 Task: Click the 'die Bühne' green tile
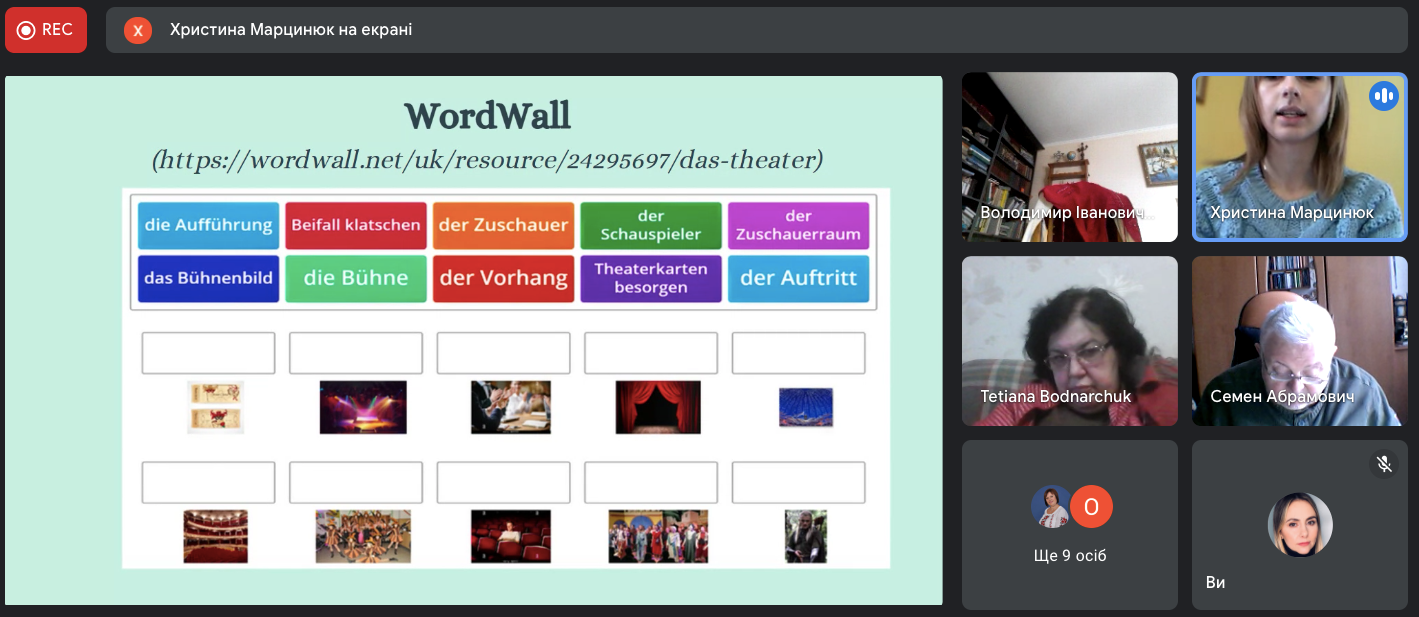coord(355,278)
